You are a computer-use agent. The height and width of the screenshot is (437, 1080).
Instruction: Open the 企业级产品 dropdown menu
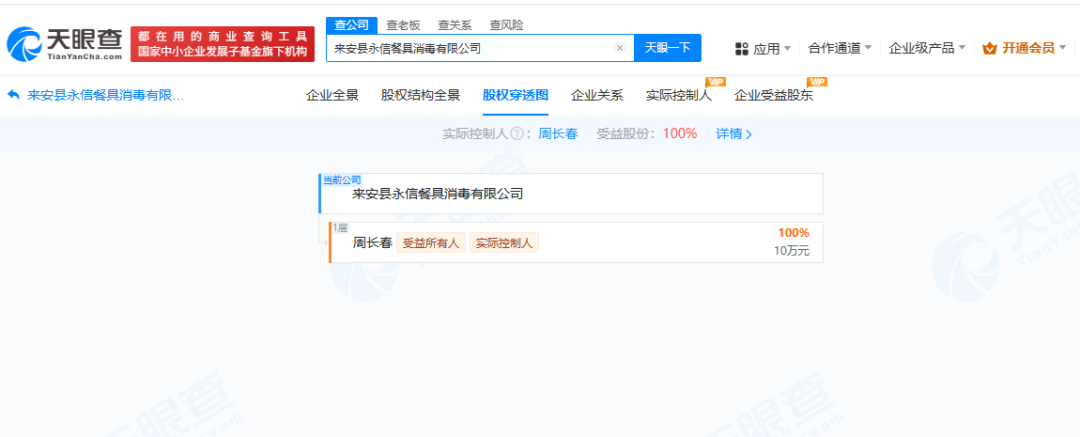click(927, 48)
